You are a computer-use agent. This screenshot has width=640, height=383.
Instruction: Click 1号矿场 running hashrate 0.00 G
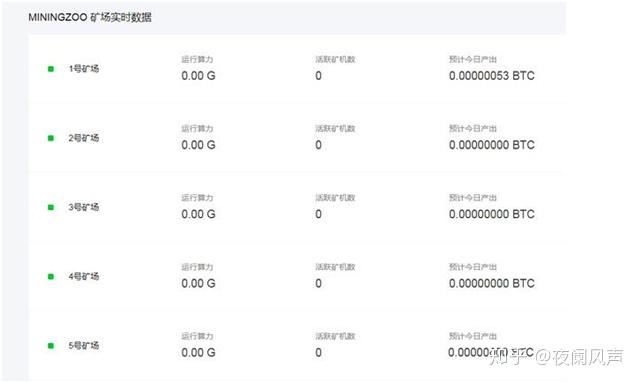click(198, 76)
